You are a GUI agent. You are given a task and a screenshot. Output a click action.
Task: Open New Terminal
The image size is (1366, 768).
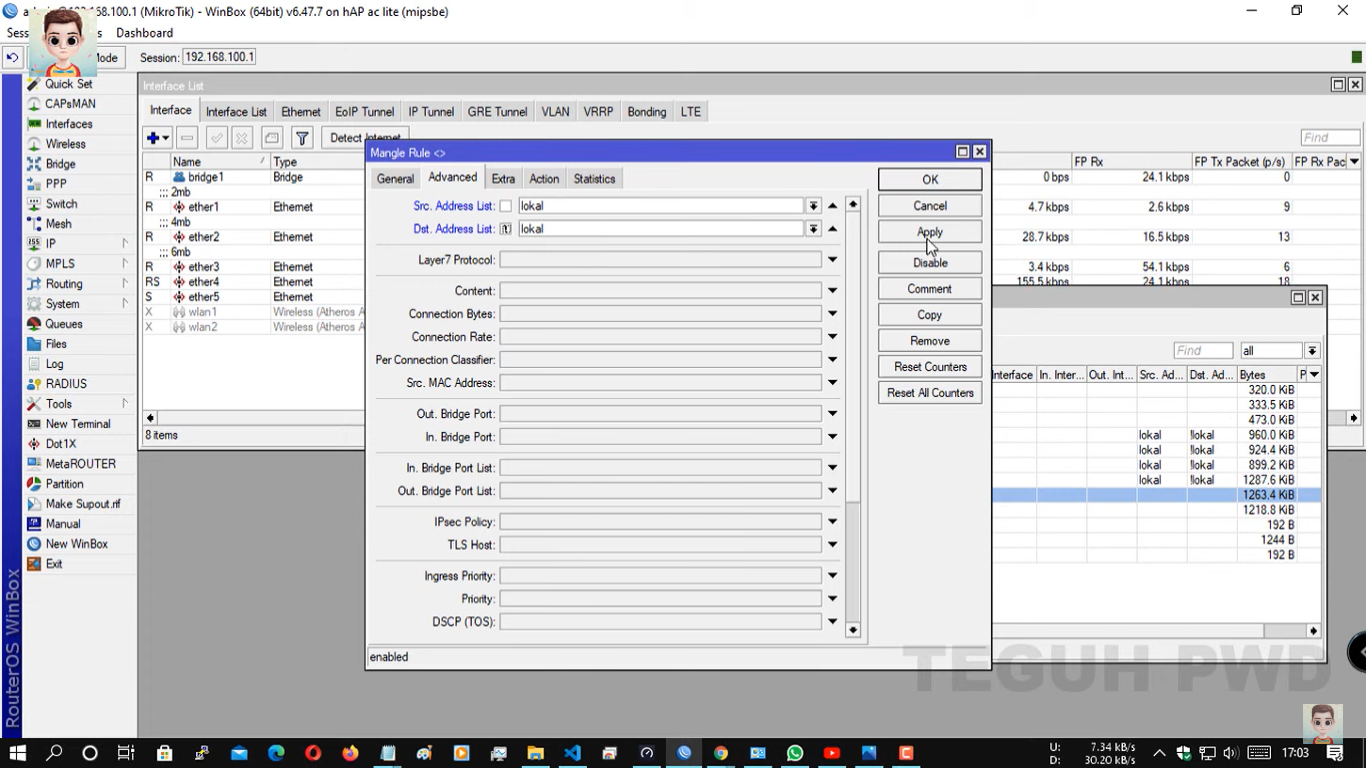tap(78, 424)
